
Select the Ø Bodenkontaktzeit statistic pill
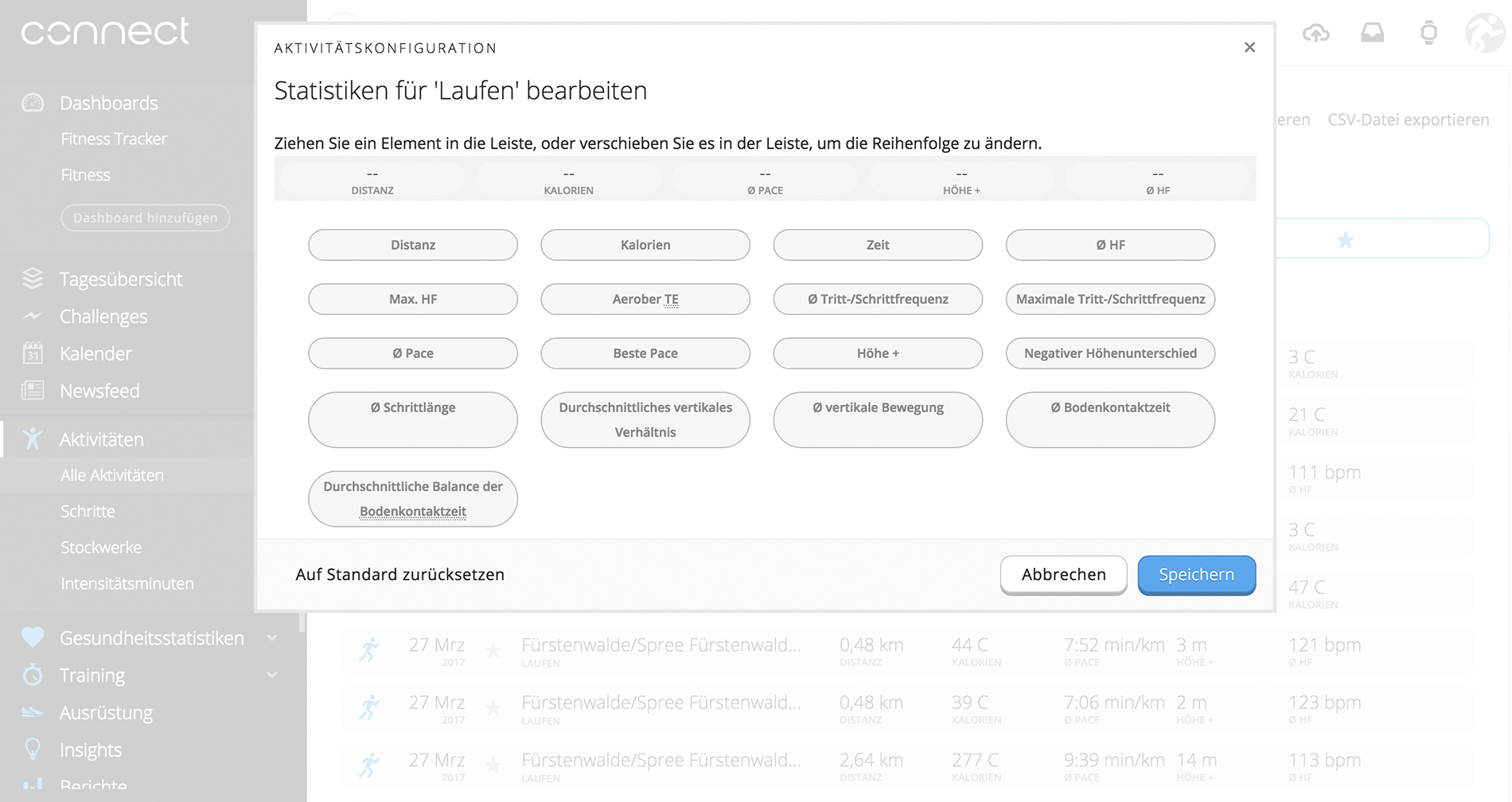tap(1110, 419)
